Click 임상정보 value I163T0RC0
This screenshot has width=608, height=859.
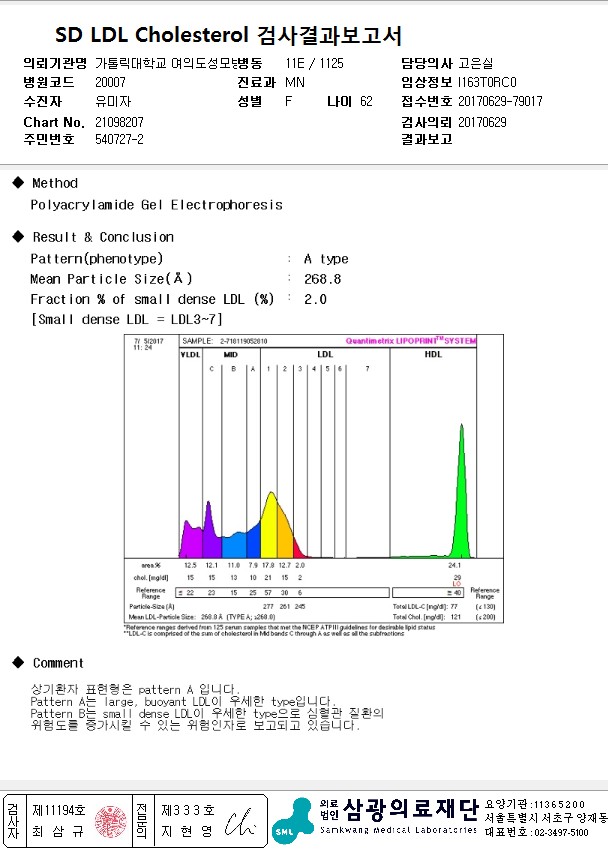487,82
